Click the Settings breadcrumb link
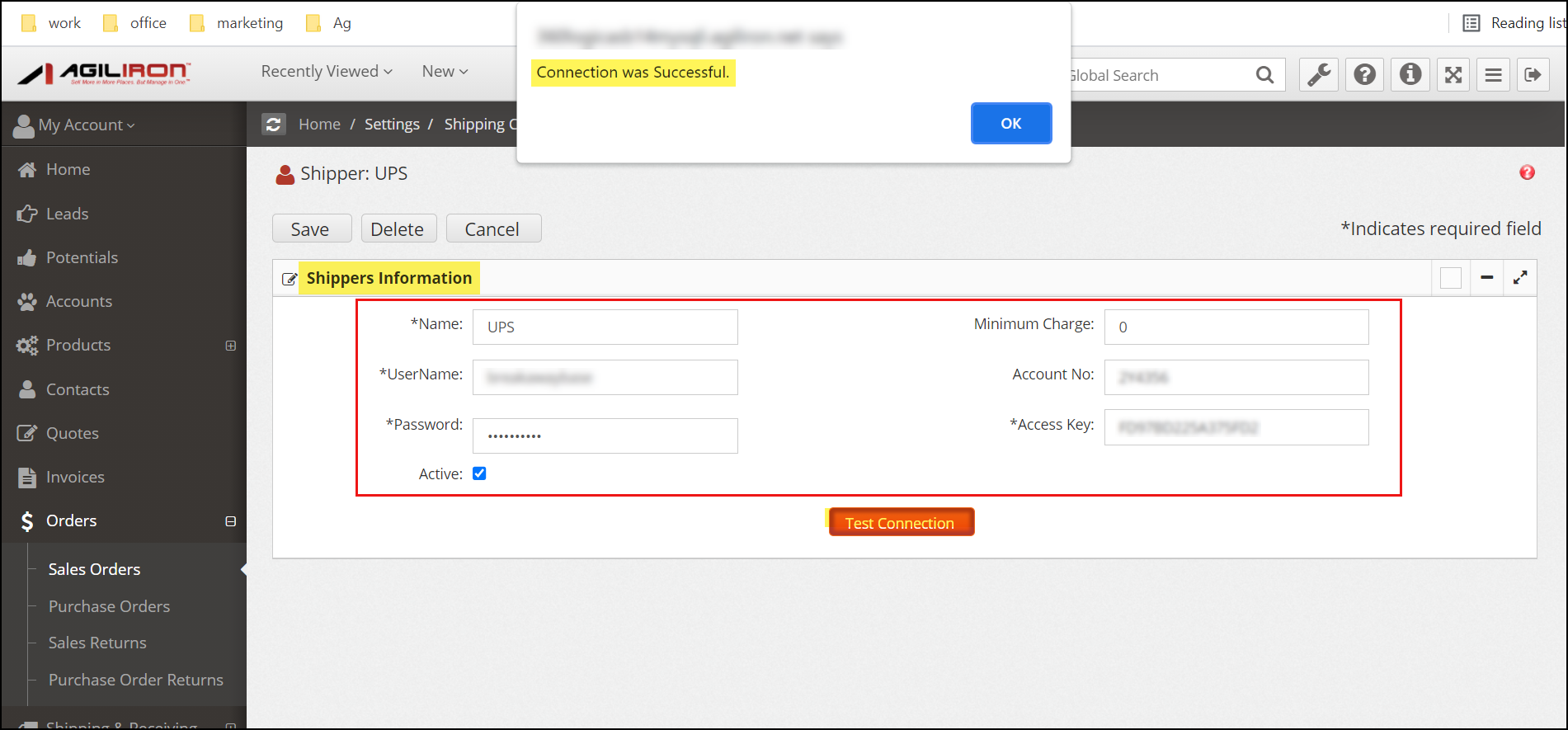This screenshot has width=1568, height=730. (x=392, y=124)
